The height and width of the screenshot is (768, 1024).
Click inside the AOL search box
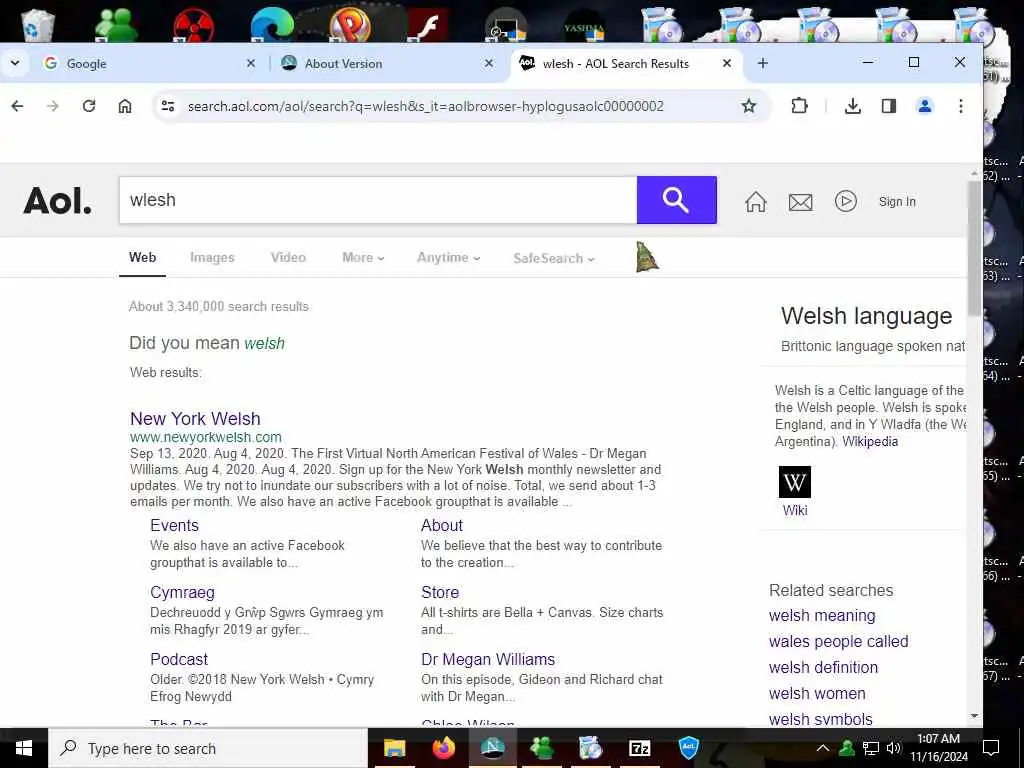click(378, 200)
